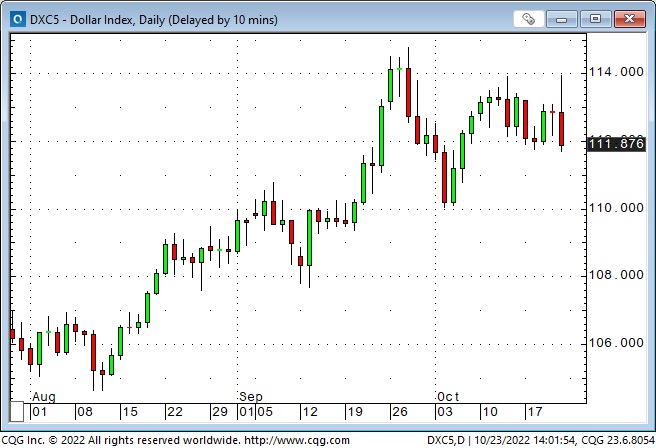Click the 10 date on time axis
Screen dimensions: 656x448
coord(490,412)
